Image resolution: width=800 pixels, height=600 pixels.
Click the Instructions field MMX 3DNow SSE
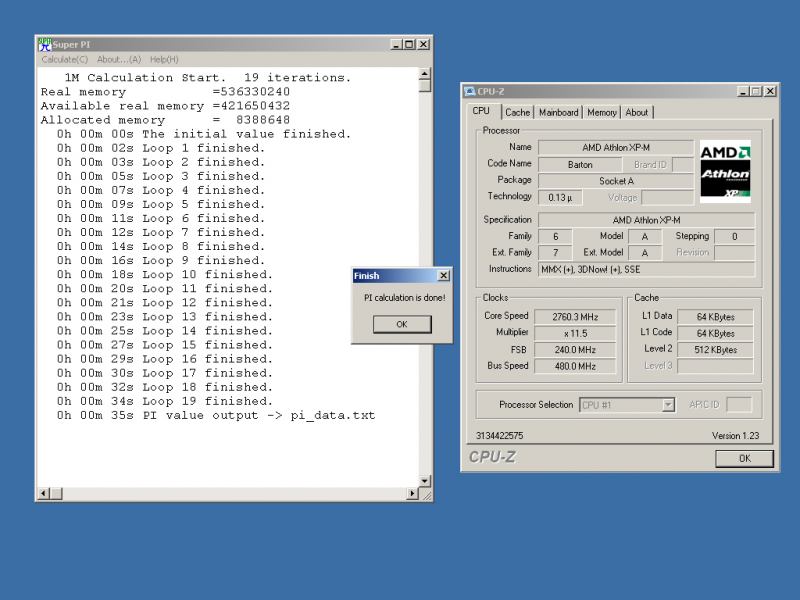point(646,269)
